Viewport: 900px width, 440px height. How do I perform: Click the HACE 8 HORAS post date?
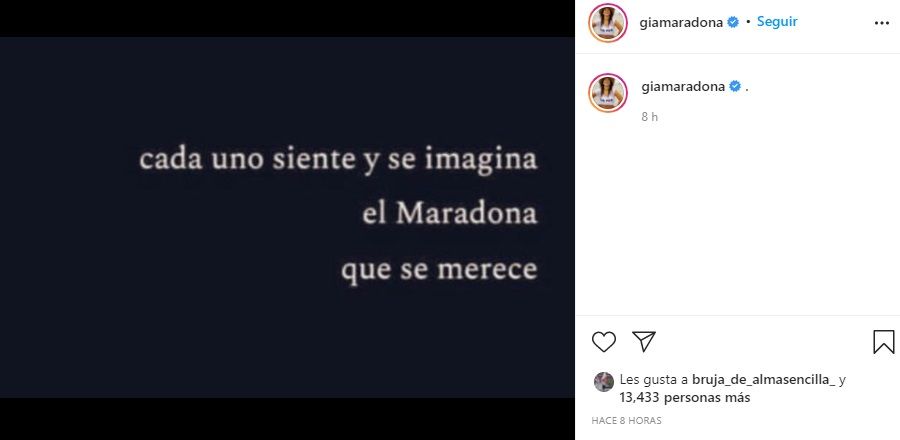click(626, 420)
